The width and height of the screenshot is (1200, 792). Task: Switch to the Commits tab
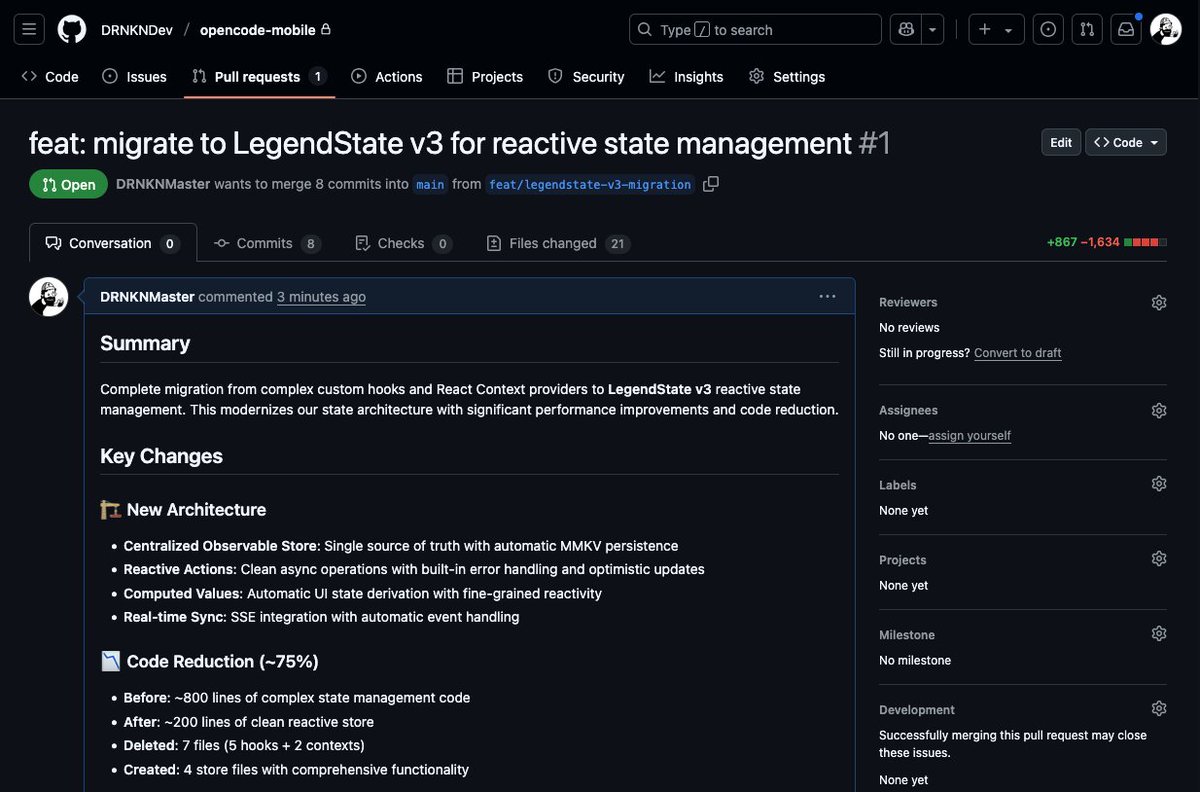(x=267, y=243)
